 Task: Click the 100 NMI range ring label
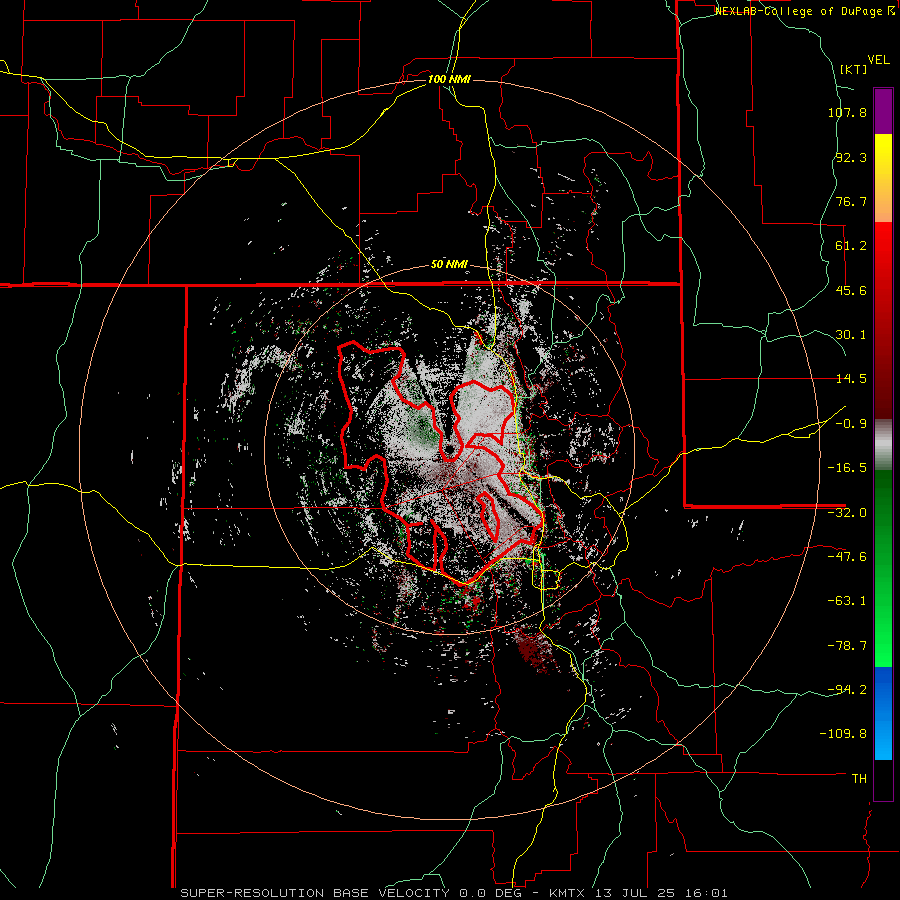point(449,79)
